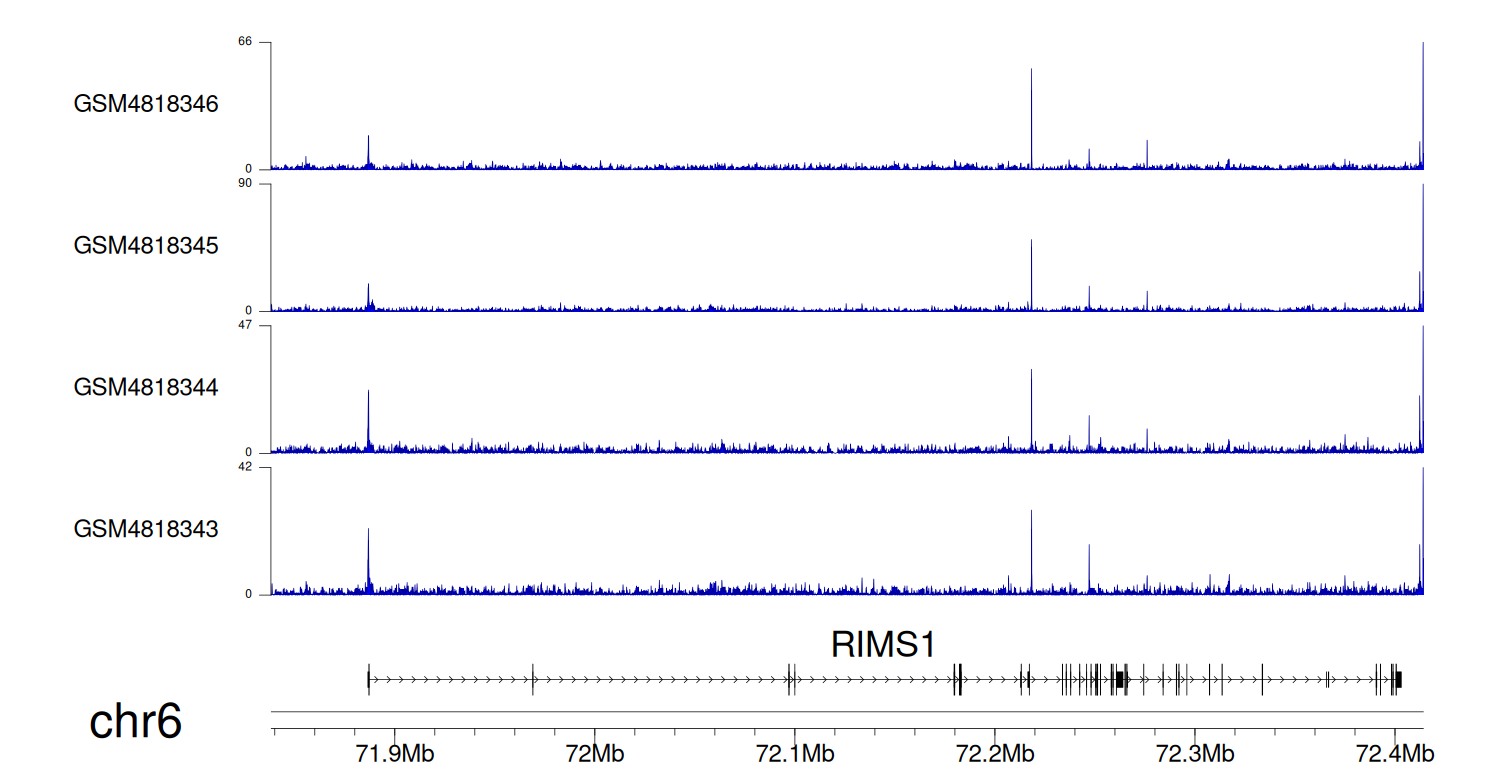Image resolution: width=1500 pixels, height=780 pixels.
Task: Click the 71.9Mb axis tick label
Action: pos(395,752)
